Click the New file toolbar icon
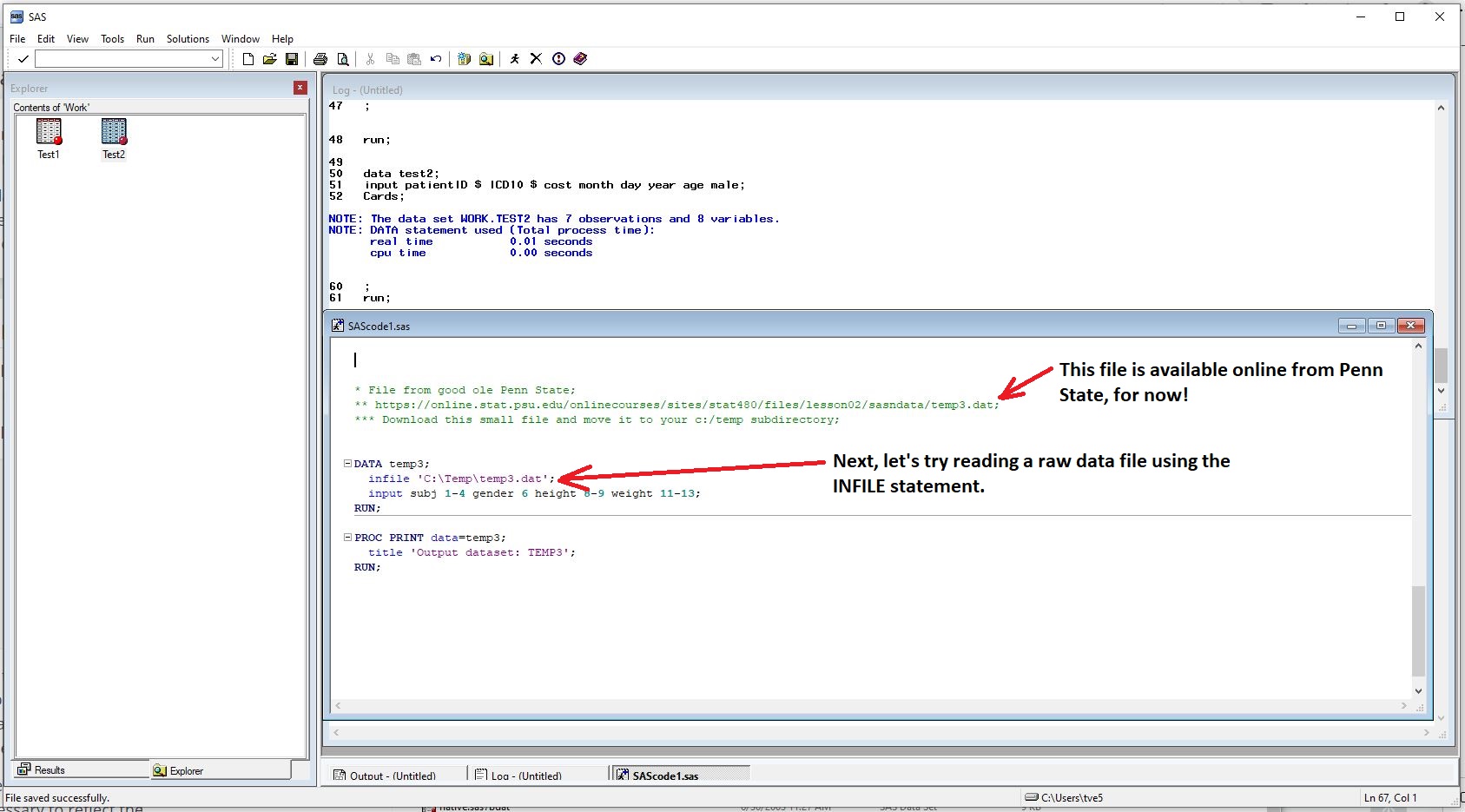The height and width of the screenshot is (812, 1465). pos(248,59)
